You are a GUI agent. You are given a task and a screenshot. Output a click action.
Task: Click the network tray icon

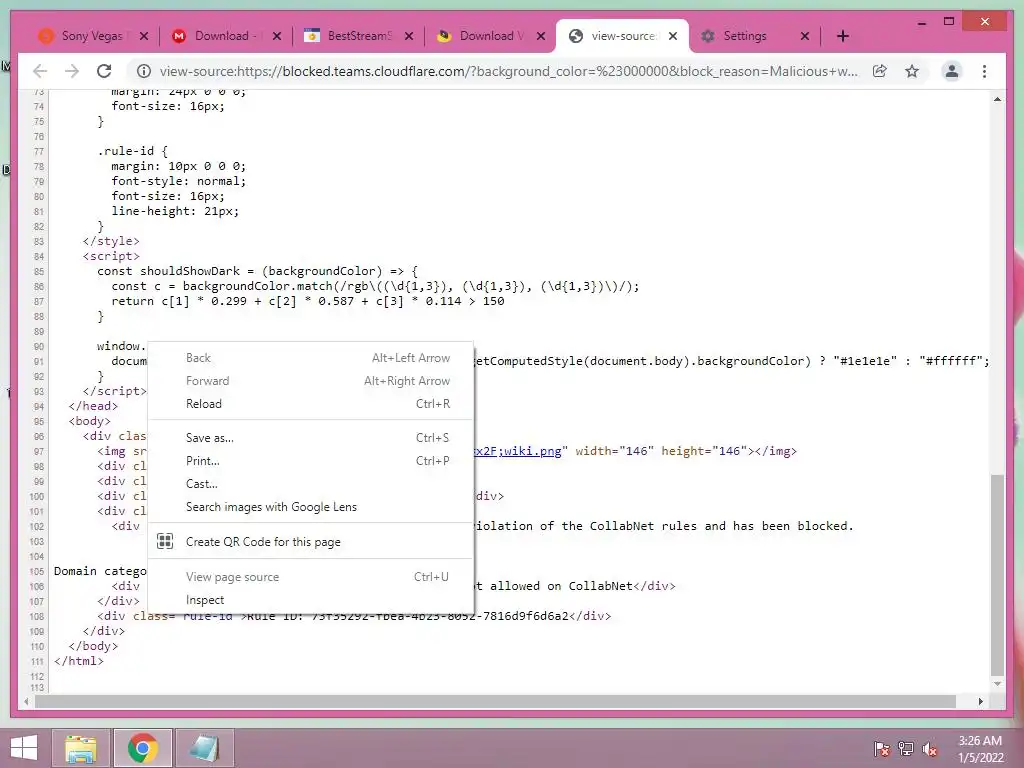point(906,749)
